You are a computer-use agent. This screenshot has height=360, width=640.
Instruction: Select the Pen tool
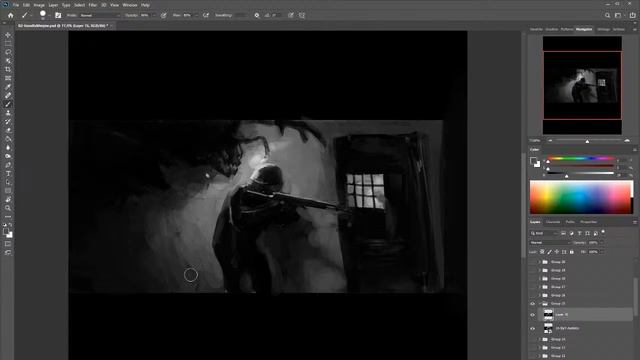(8, 165)
